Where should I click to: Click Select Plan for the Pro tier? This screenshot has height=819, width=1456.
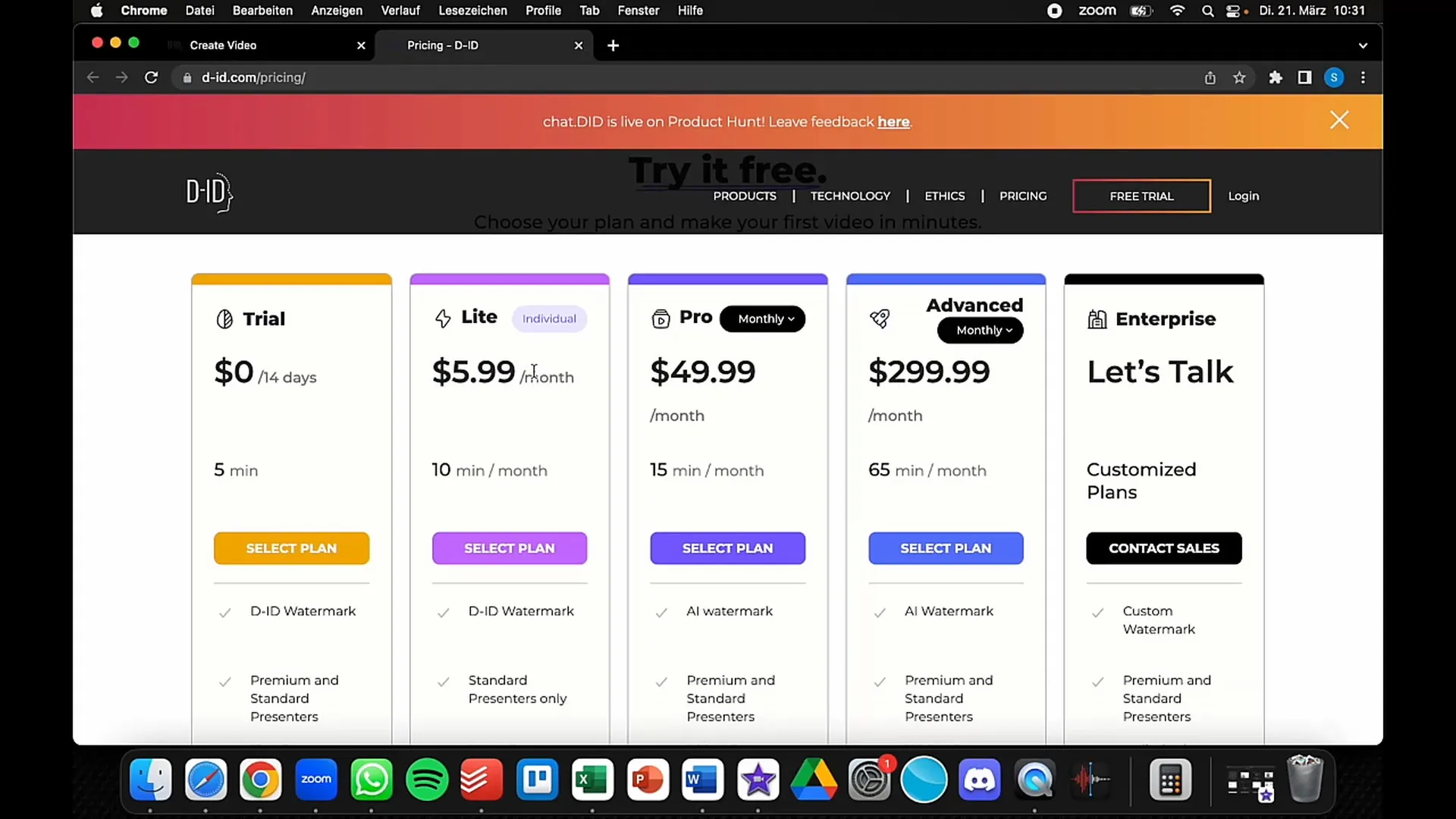tap(727, 548)
